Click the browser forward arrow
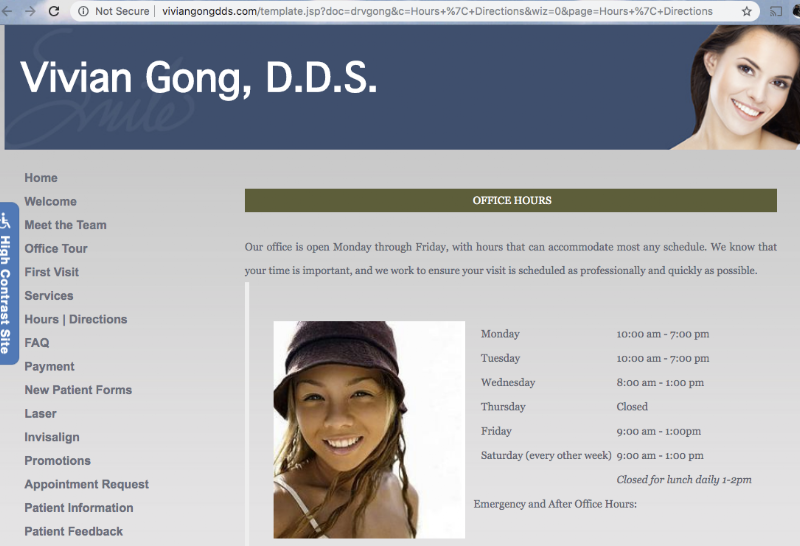The image size is (800, 546). 30,11
